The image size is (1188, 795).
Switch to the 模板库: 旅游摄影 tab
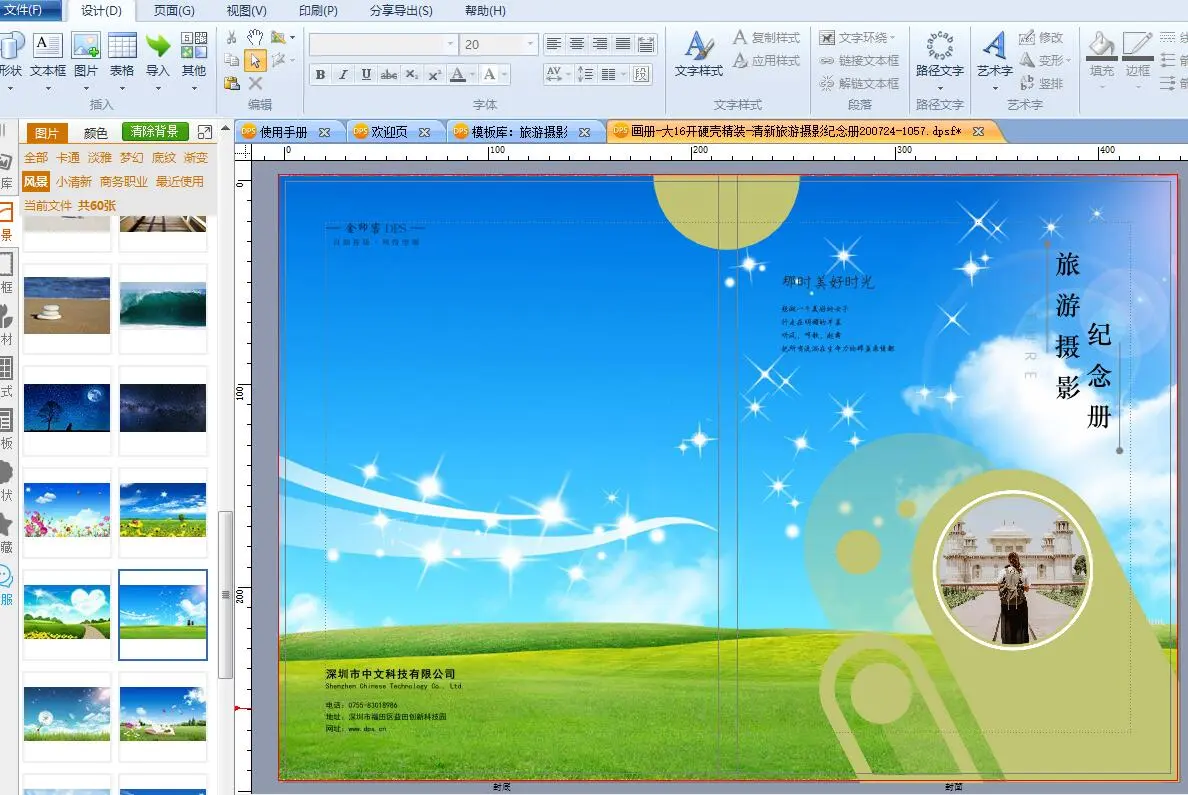coord(520,132)
